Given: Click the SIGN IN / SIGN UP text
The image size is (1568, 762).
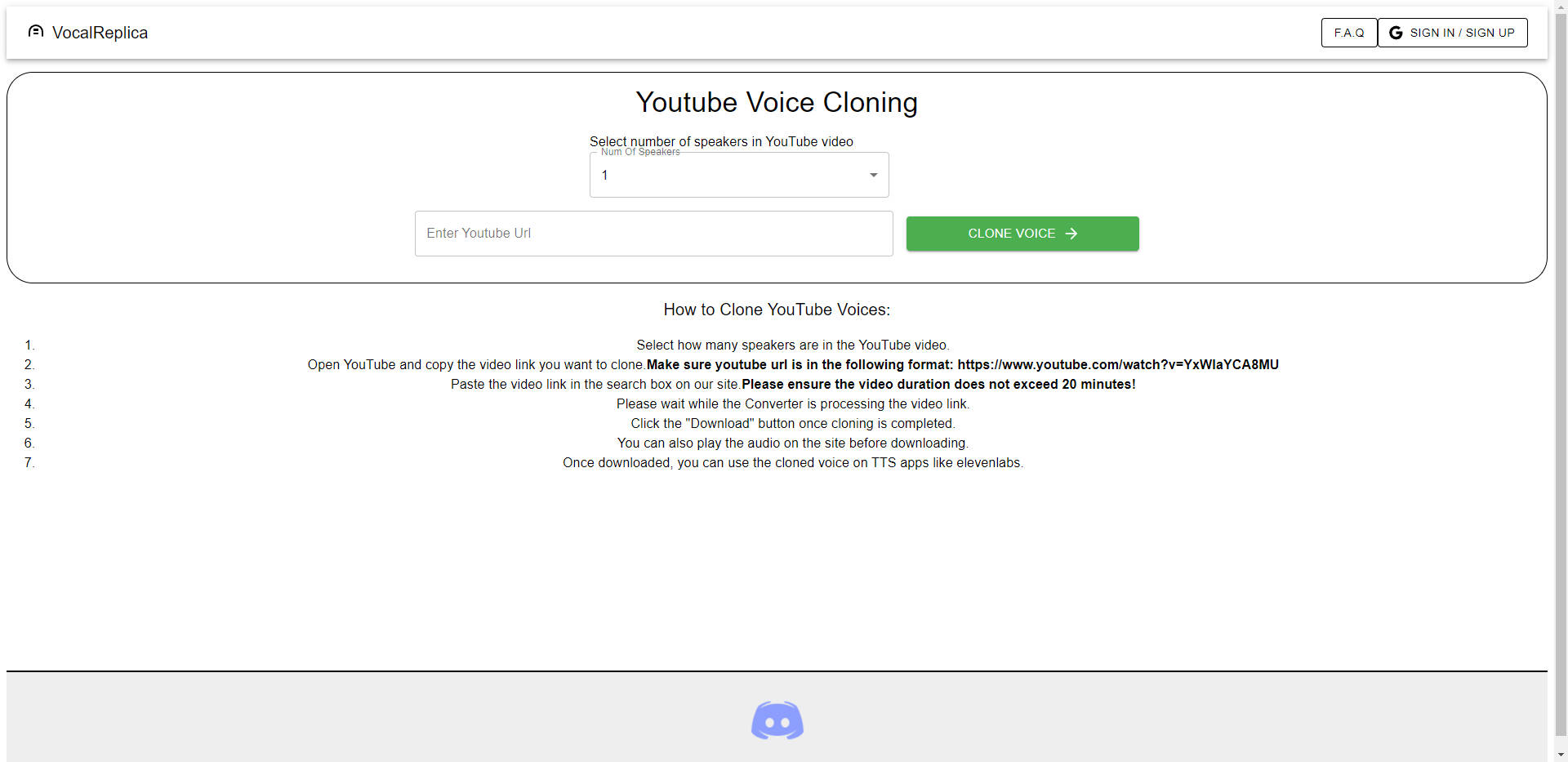Looking at the screenshot, I should click(x=1462, y=33).
